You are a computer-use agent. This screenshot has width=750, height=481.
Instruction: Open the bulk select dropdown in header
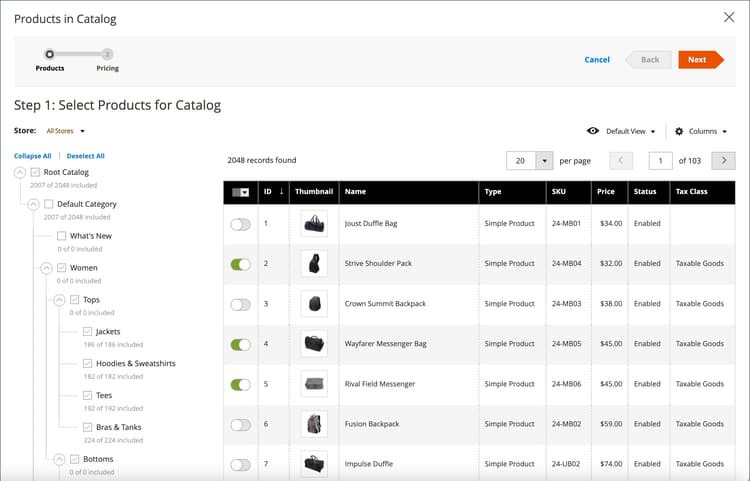click(x=245, y=192)
